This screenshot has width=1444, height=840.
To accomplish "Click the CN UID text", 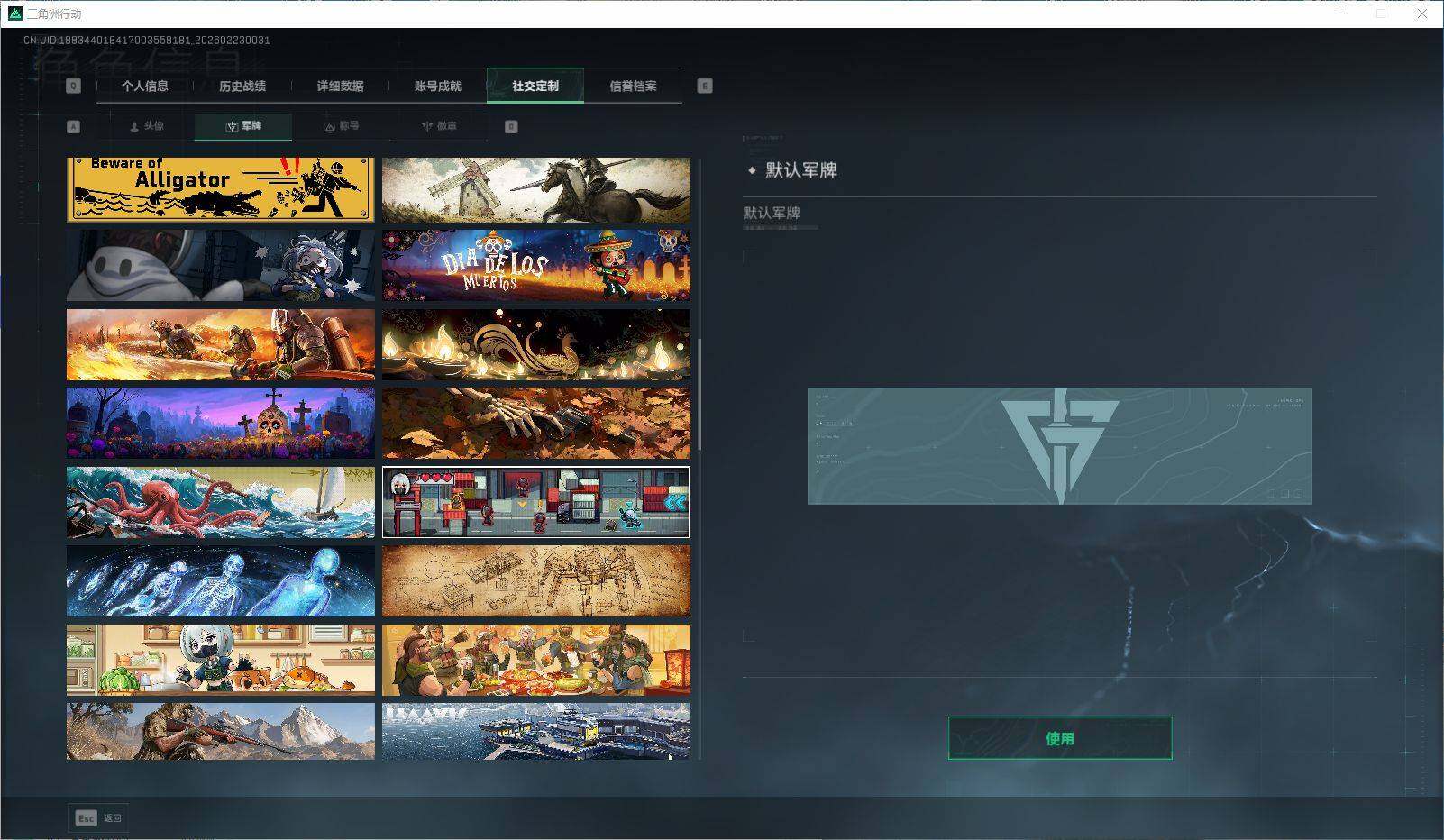I will pos(147,41).
